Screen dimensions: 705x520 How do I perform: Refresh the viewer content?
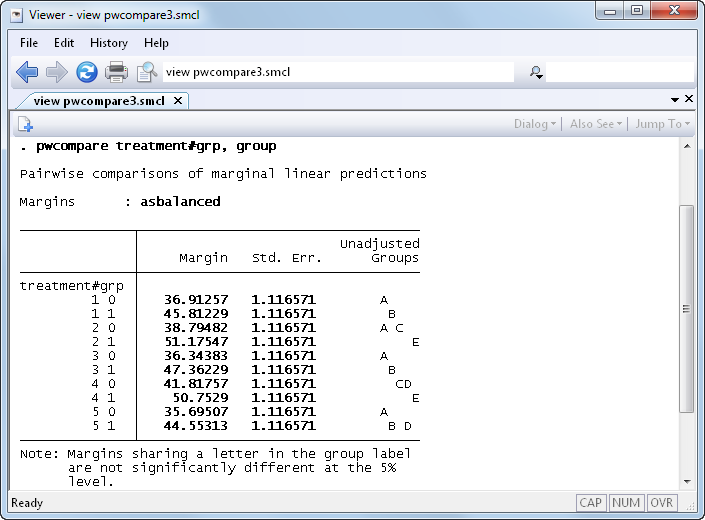[x=87, y=72]
